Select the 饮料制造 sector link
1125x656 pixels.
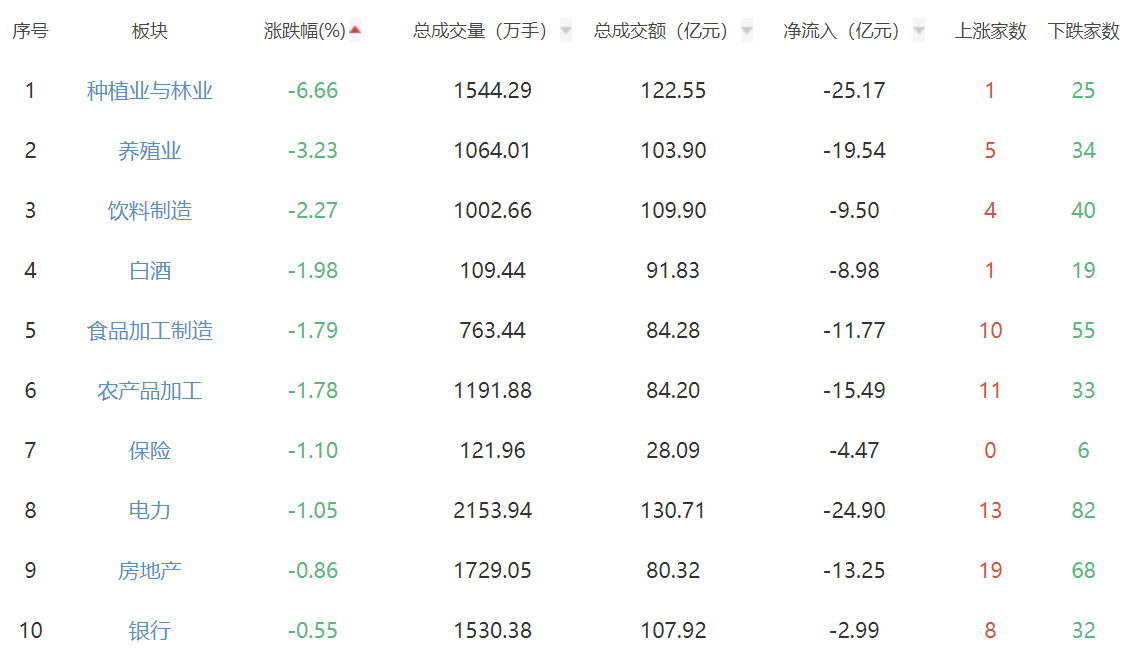(150, 211)
